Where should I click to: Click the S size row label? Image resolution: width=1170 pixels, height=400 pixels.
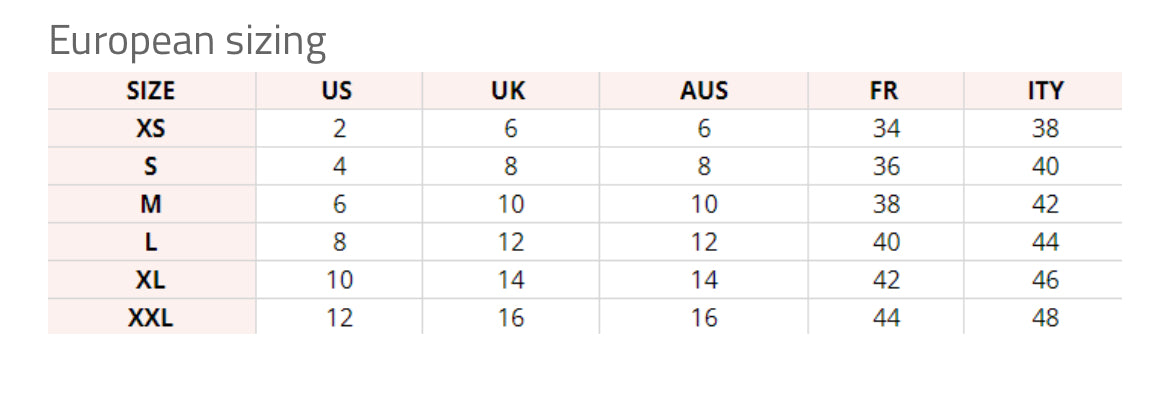point(151,167)
